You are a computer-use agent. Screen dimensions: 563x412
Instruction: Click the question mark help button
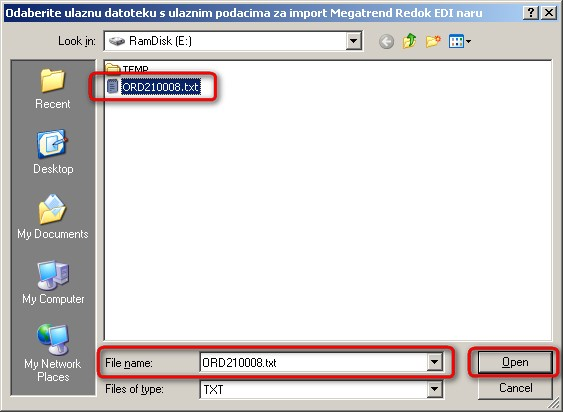[x=531, y=13]
